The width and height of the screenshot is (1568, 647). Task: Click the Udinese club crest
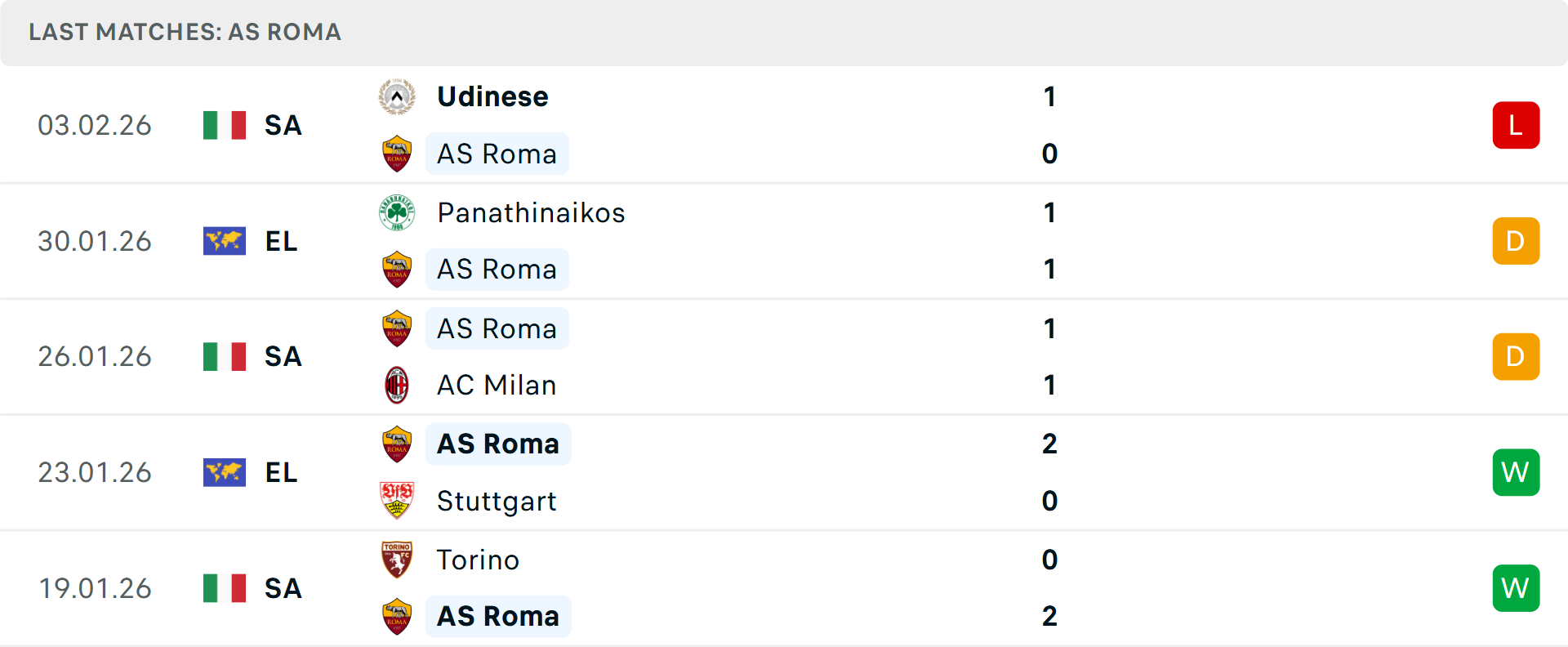pos(397,96)
